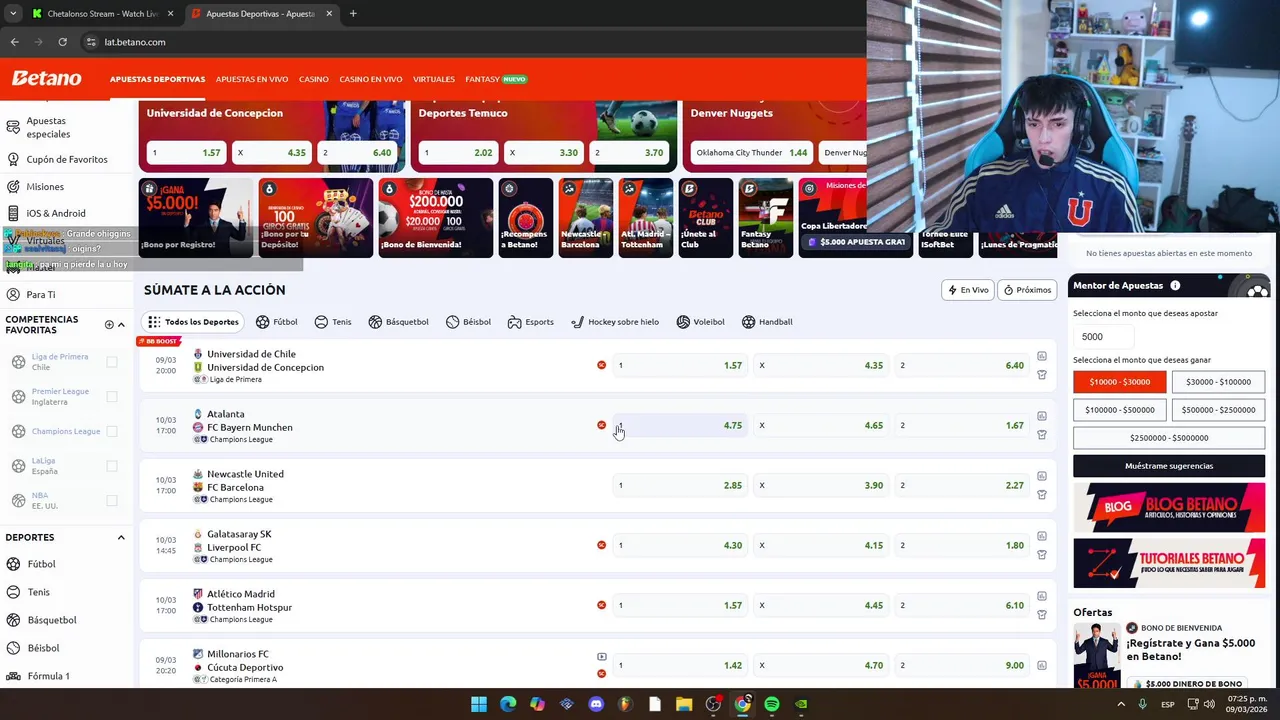The image size is (1280, 720).
Task: Show hidden system tray icons
Action: point(1121,704)
